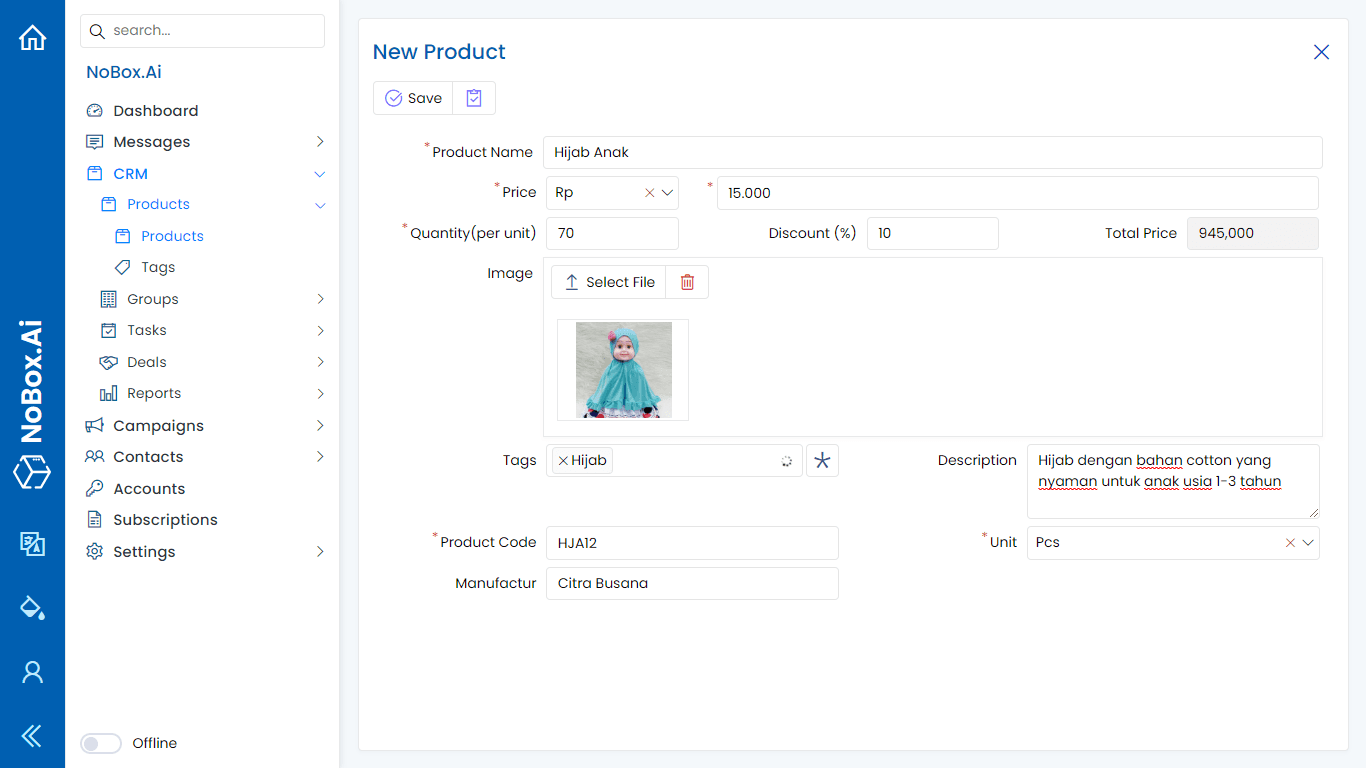
Task: Collapse the sidebar with the double-chevron
Action: point(32,736)
